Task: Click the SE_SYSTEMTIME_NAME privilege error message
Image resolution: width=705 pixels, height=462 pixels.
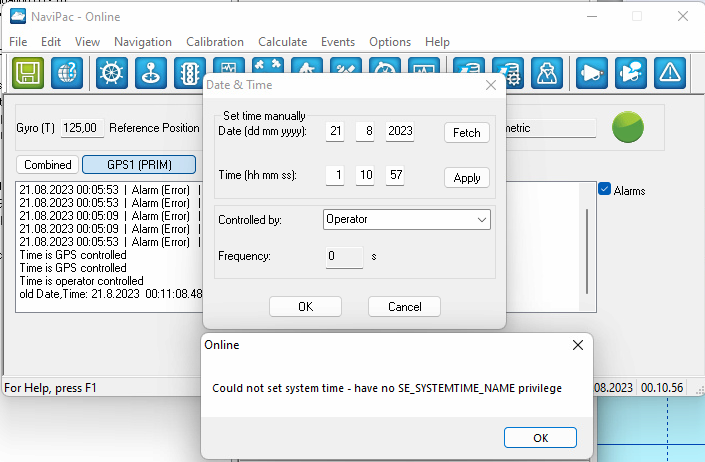Action: 387,388
